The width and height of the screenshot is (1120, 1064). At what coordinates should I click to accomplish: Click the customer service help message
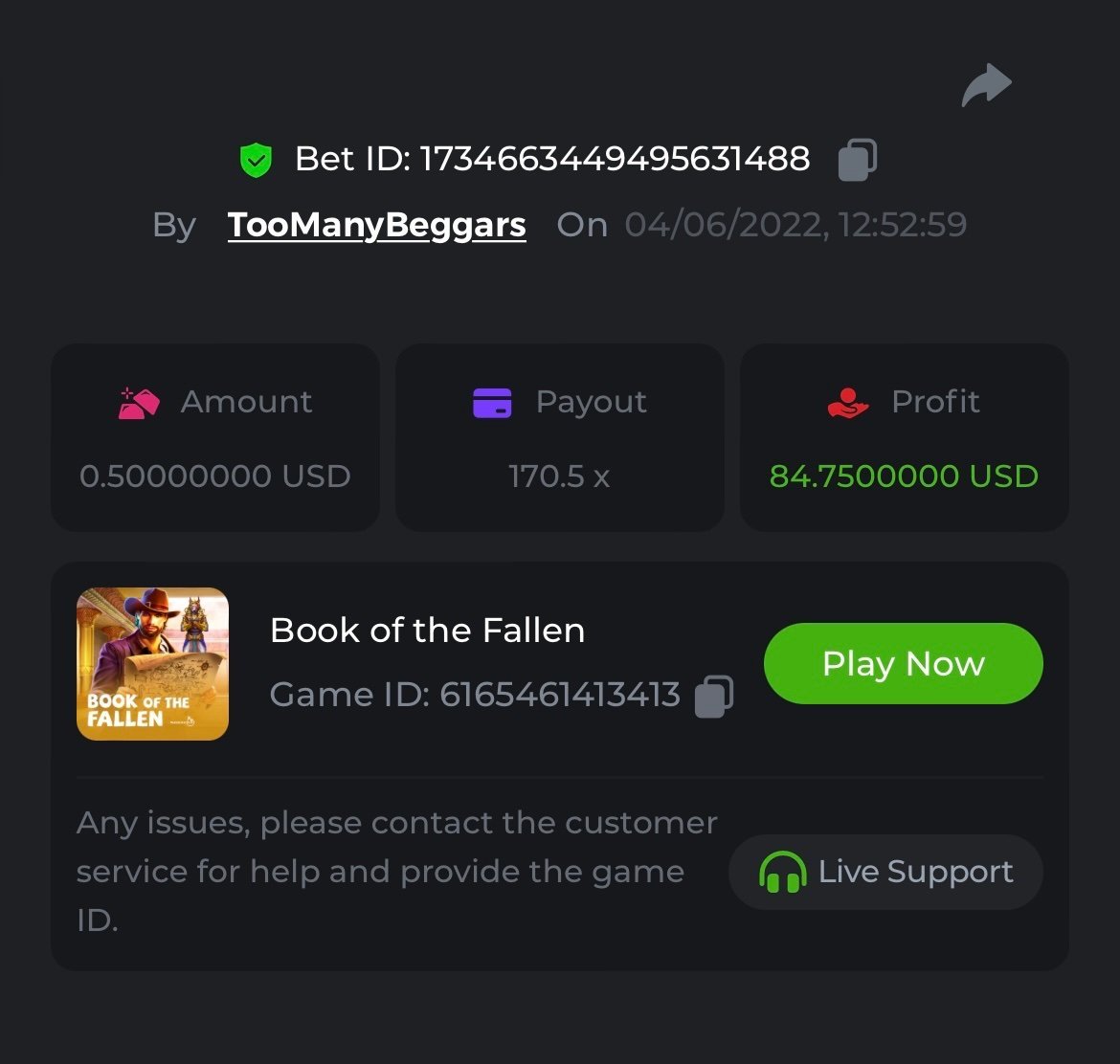coord(396,871)
